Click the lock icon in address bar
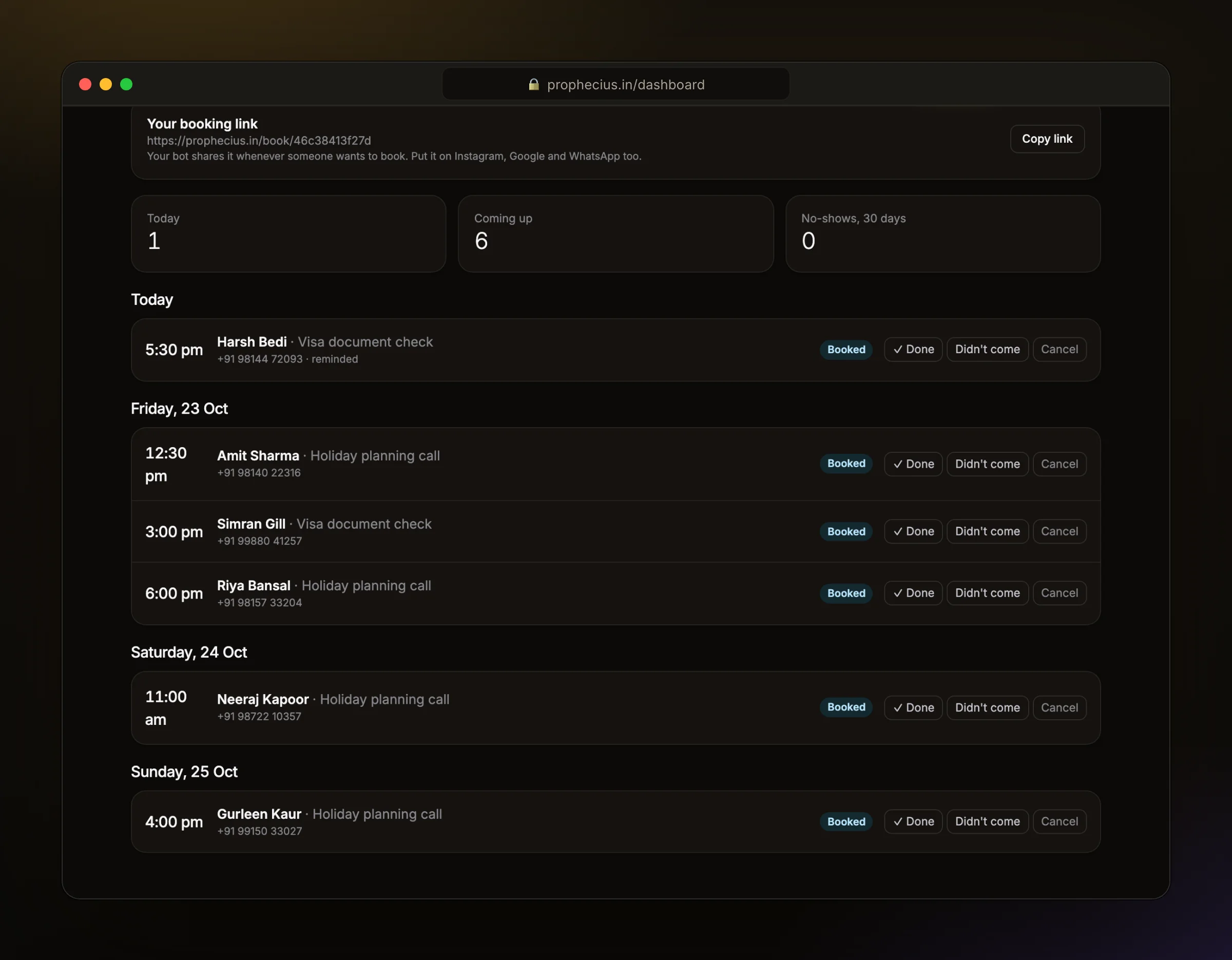This screenshot has height=960, width=1232. pyautogui.click(x=533, y=85)
